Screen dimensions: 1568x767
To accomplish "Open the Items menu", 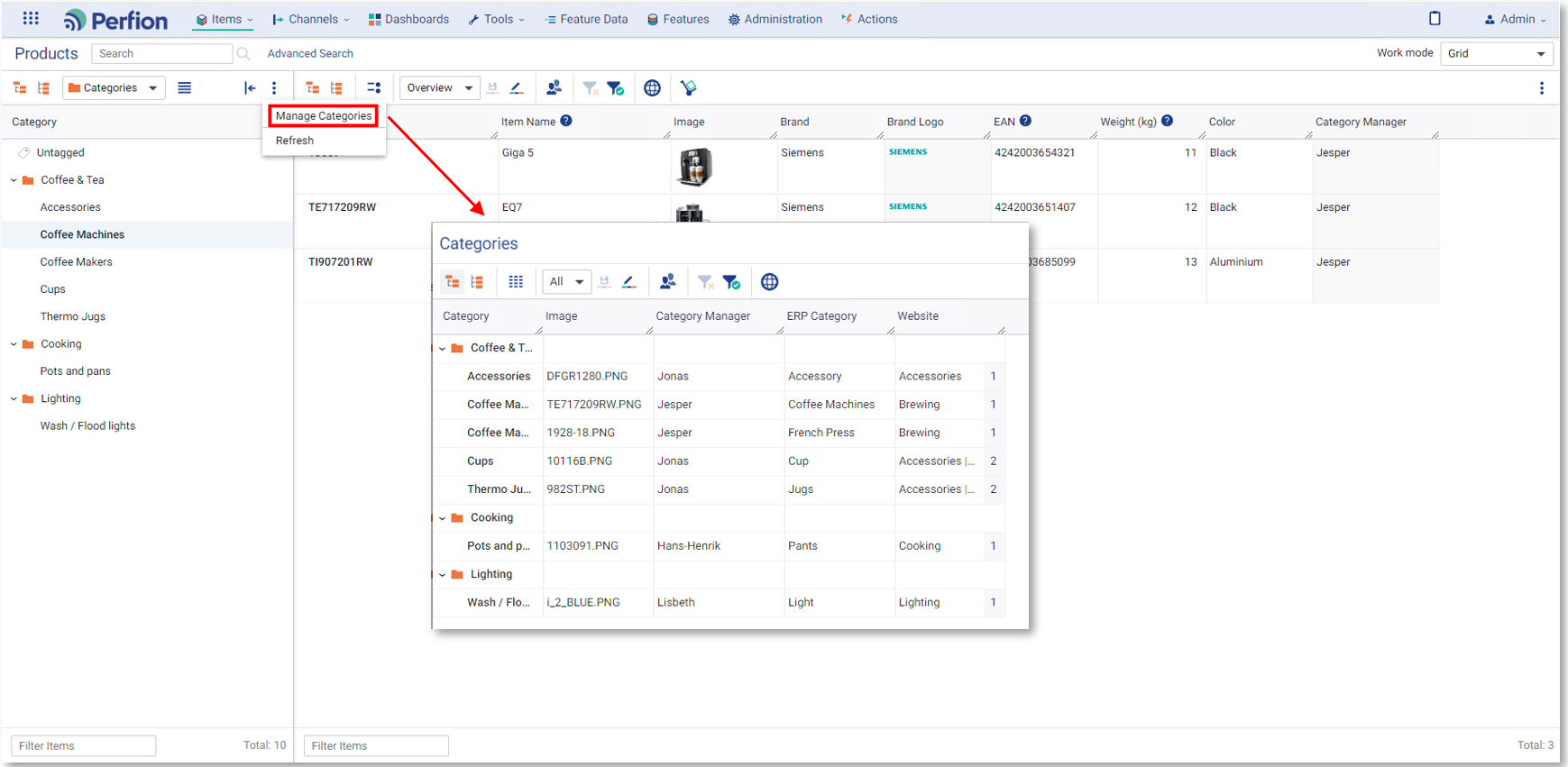I will click(x=225, y=19).
